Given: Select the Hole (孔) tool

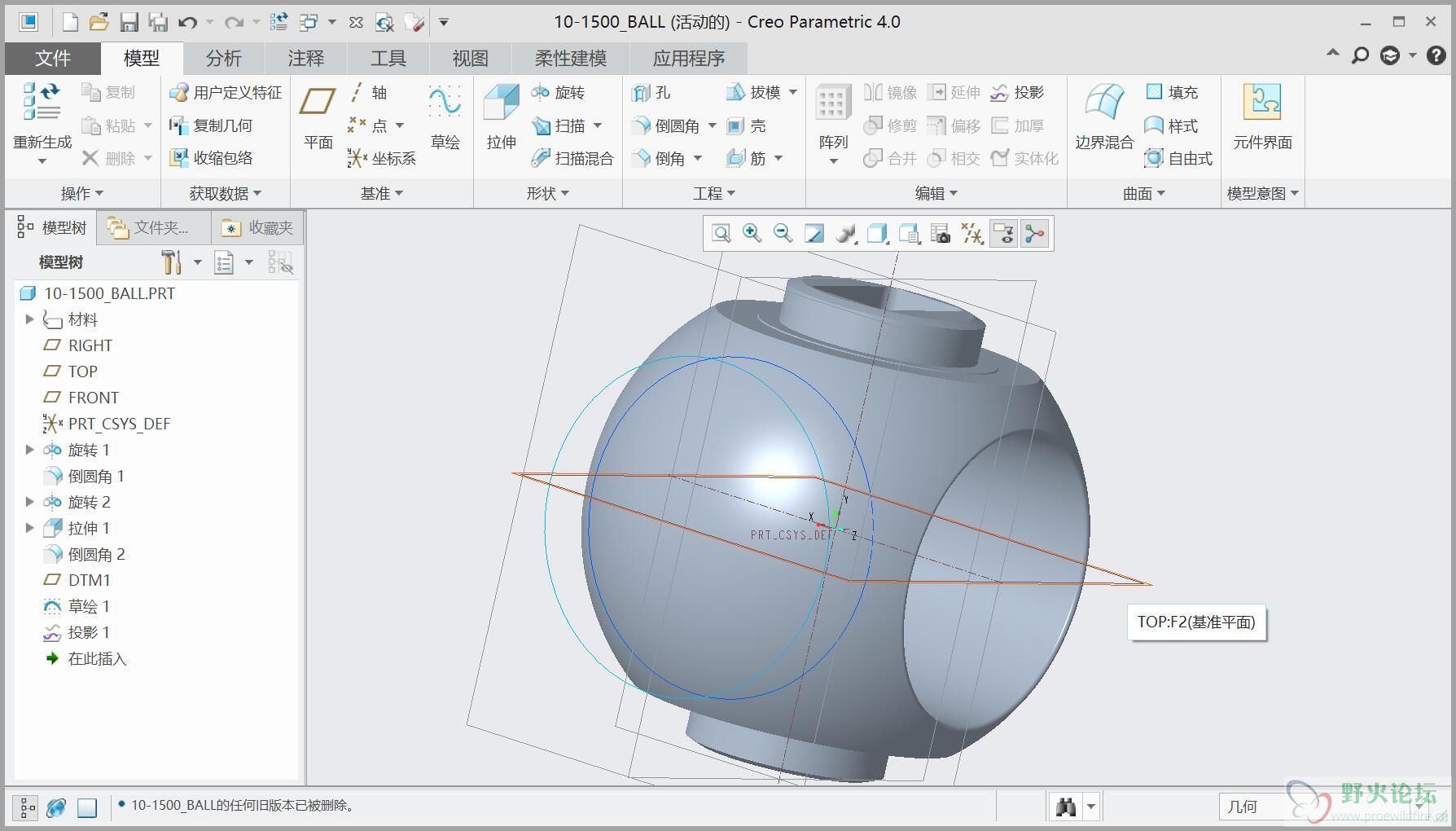Looking at the screenshot, I should pyautogui.click(x=651, y=92).
